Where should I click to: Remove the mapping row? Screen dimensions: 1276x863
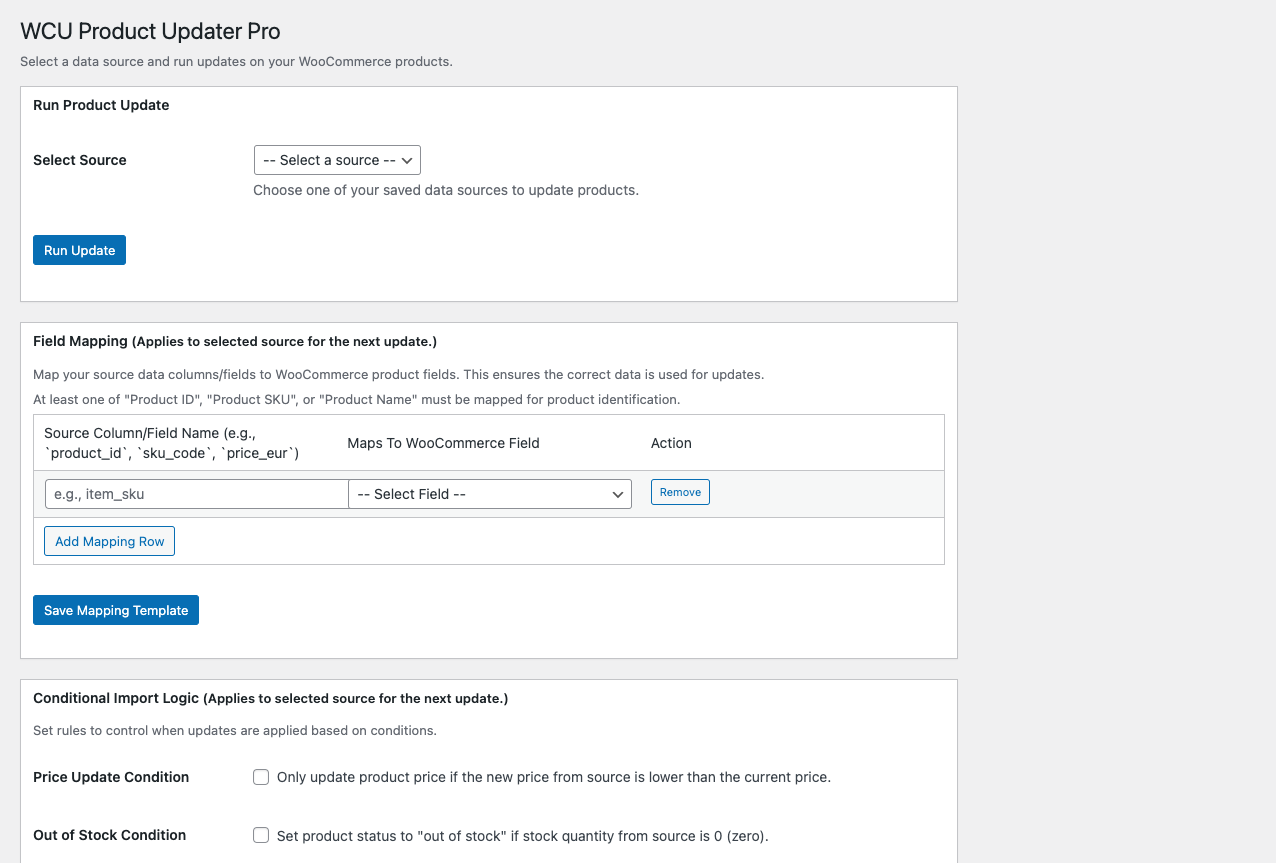tap(680, 492)
